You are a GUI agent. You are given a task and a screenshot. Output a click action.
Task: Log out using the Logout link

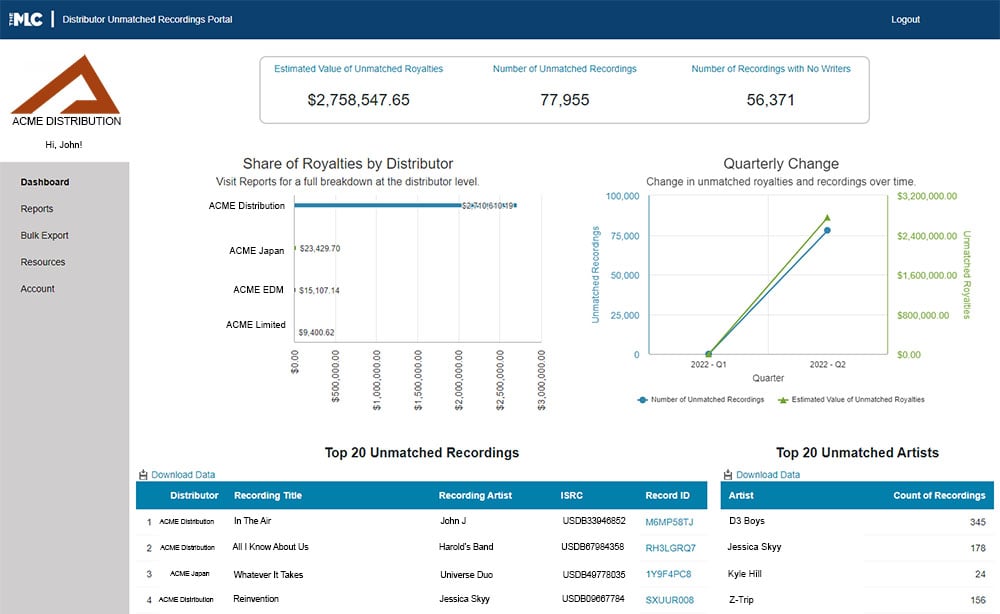click(x=905, y=19)
